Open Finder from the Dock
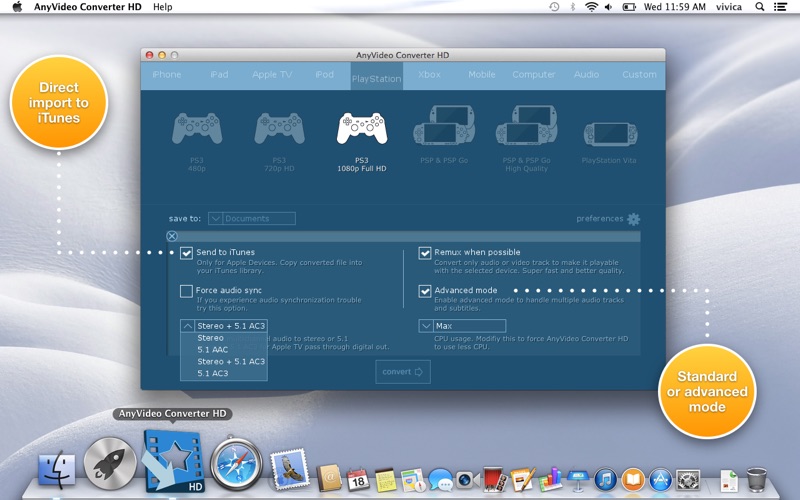The image size is (800, 500). 57,469
